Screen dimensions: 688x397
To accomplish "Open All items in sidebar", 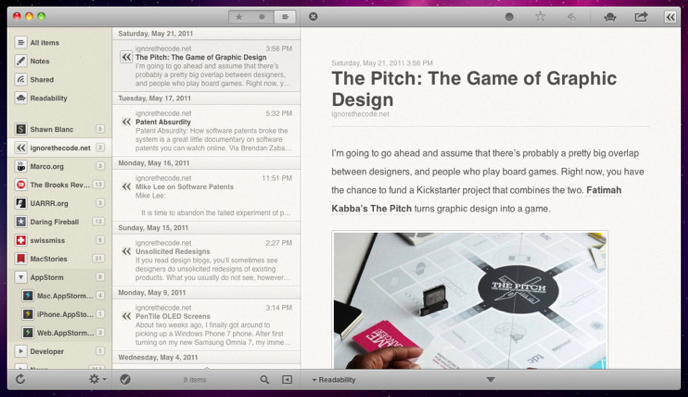I will point(59,43).
